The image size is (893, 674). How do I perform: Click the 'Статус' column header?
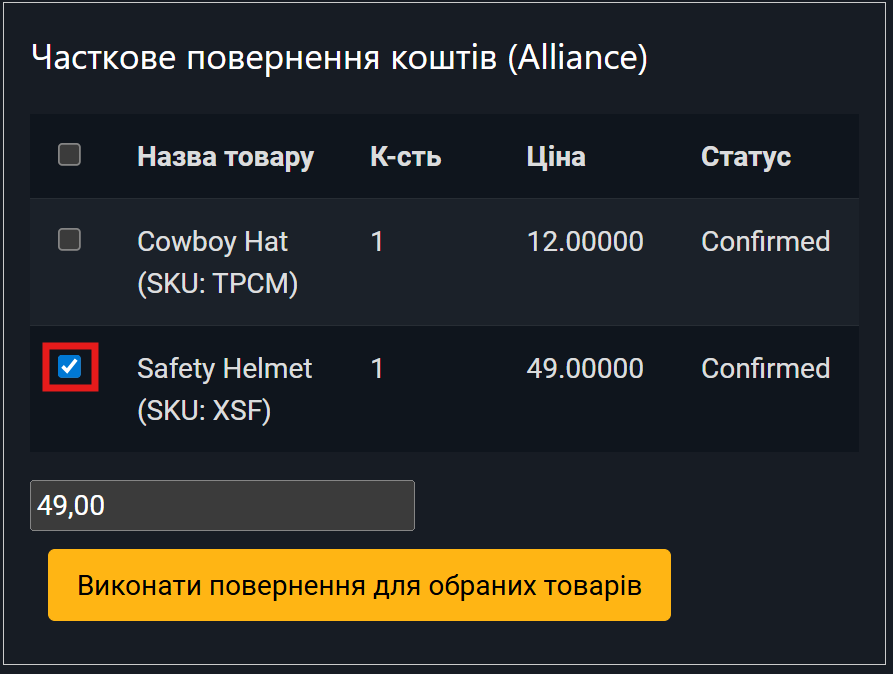746,157
